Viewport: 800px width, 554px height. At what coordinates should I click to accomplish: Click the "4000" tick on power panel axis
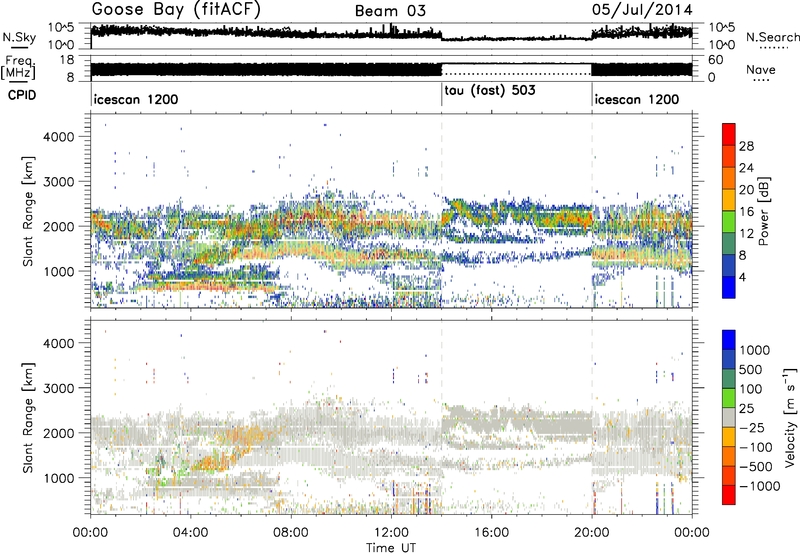tap(59, 137)
